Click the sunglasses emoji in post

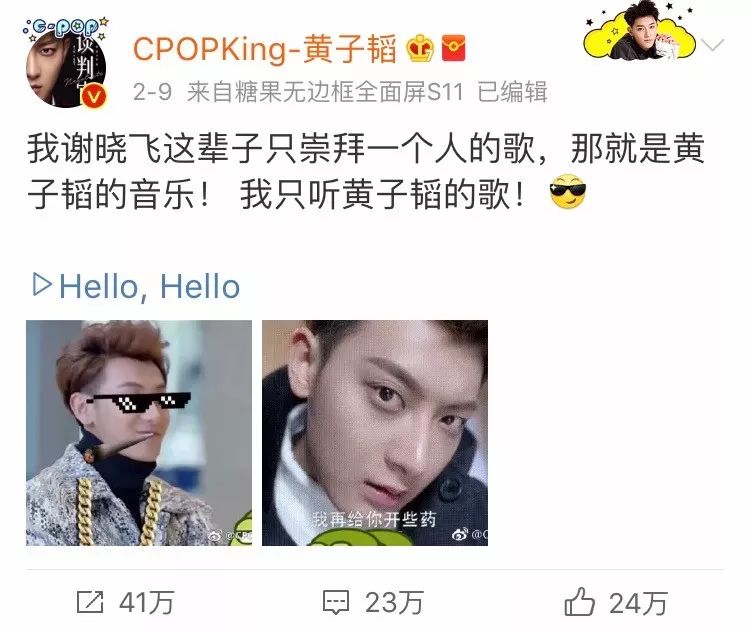(x=568, y=191)
